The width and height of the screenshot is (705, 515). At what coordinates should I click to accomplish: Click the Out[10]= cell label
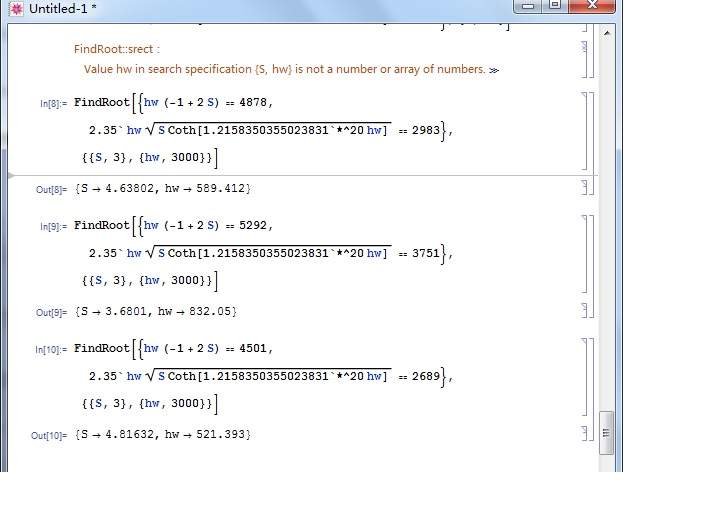(49, 435)
